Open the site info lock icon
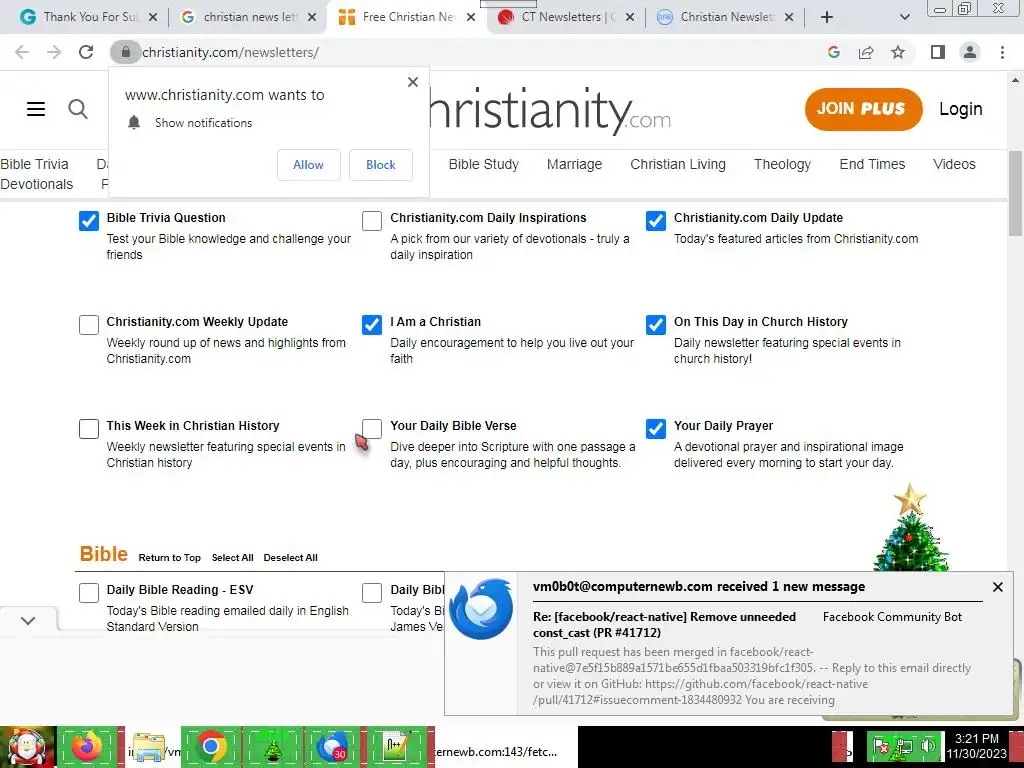This screenshot has width=1024, height=768. point(125,52)
